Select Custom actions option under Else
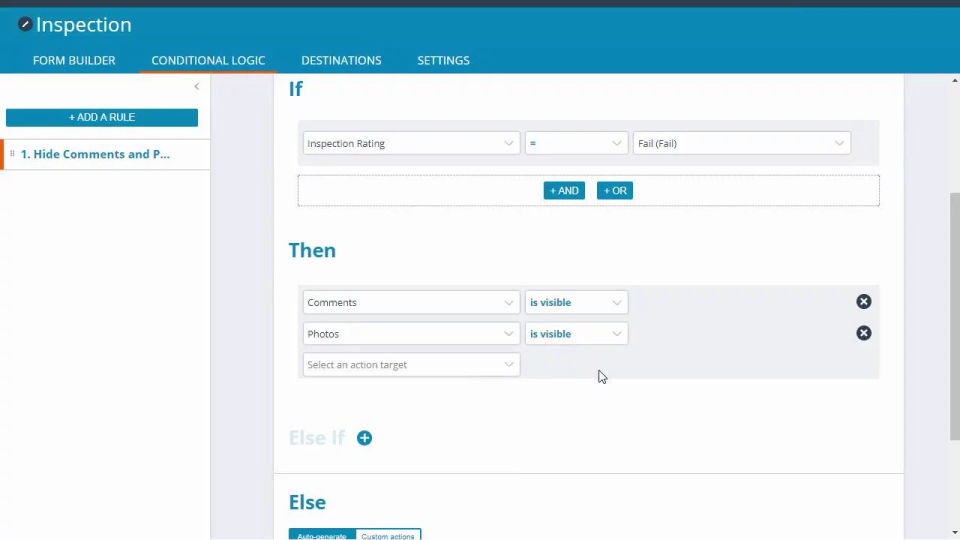960x540 pixels. point(388,535)
